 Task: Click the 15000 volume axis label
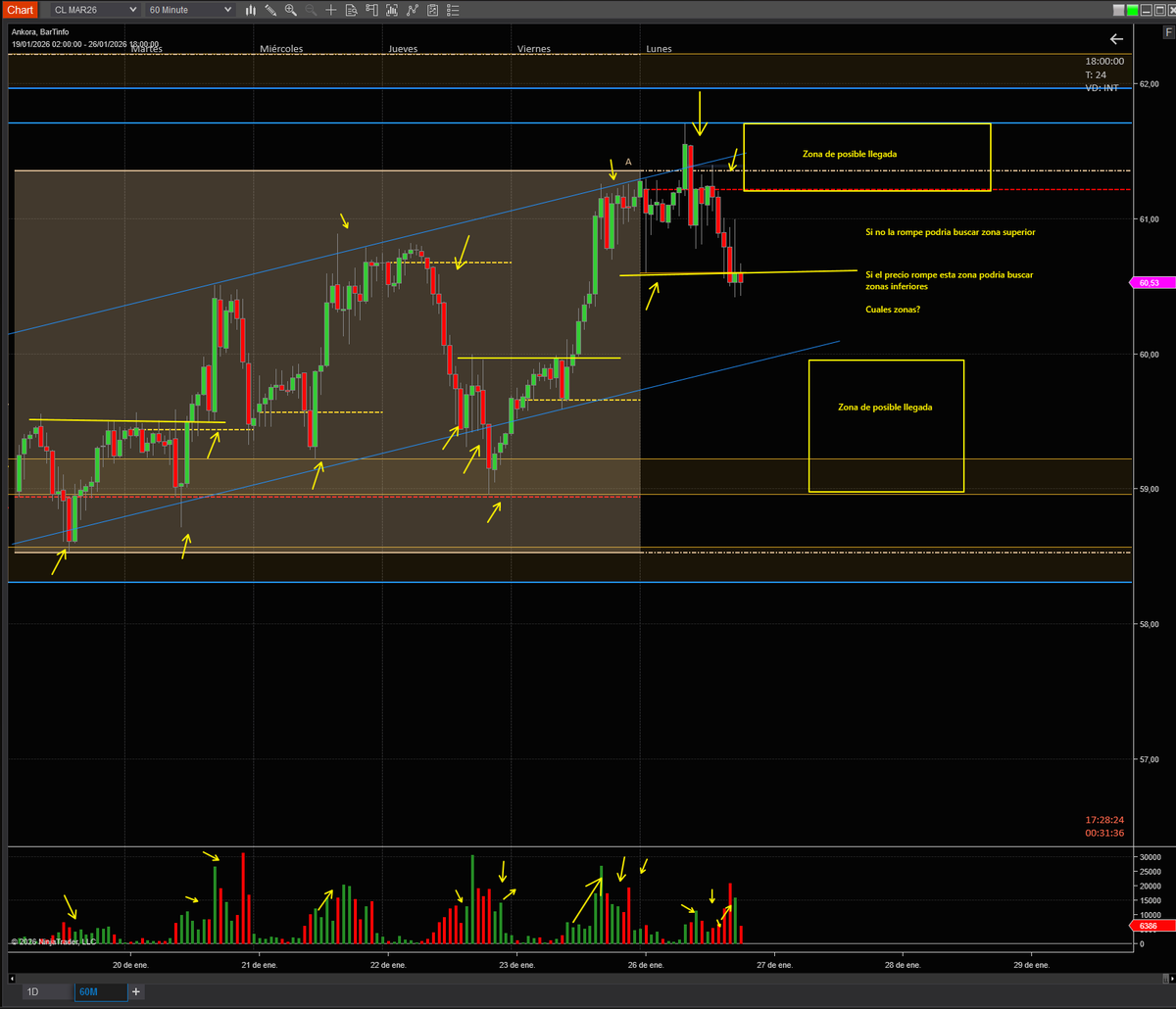[1151, 900]
